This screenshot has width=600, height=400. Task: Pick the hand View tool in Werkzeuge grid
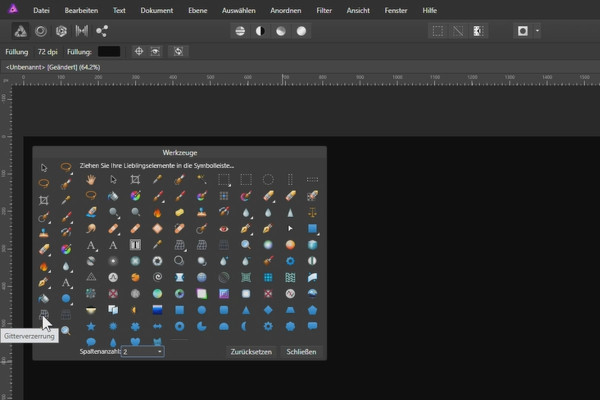coord(91,179)
